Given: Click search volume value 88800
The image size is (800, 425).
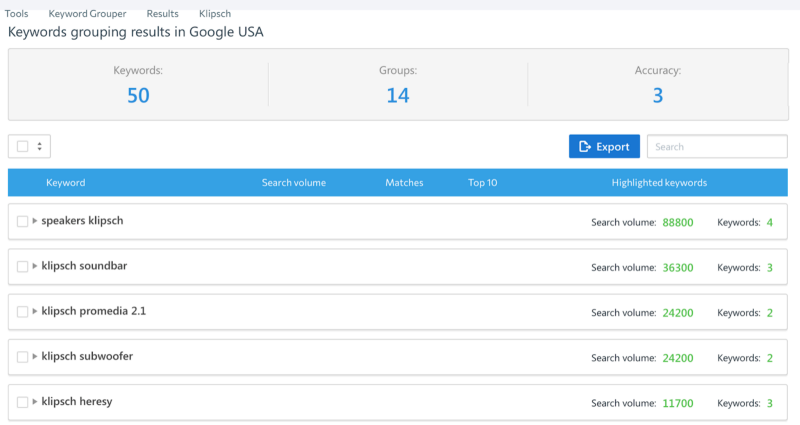Looking at the screenshot, I should pyautogui.click(x=678, y=222).
